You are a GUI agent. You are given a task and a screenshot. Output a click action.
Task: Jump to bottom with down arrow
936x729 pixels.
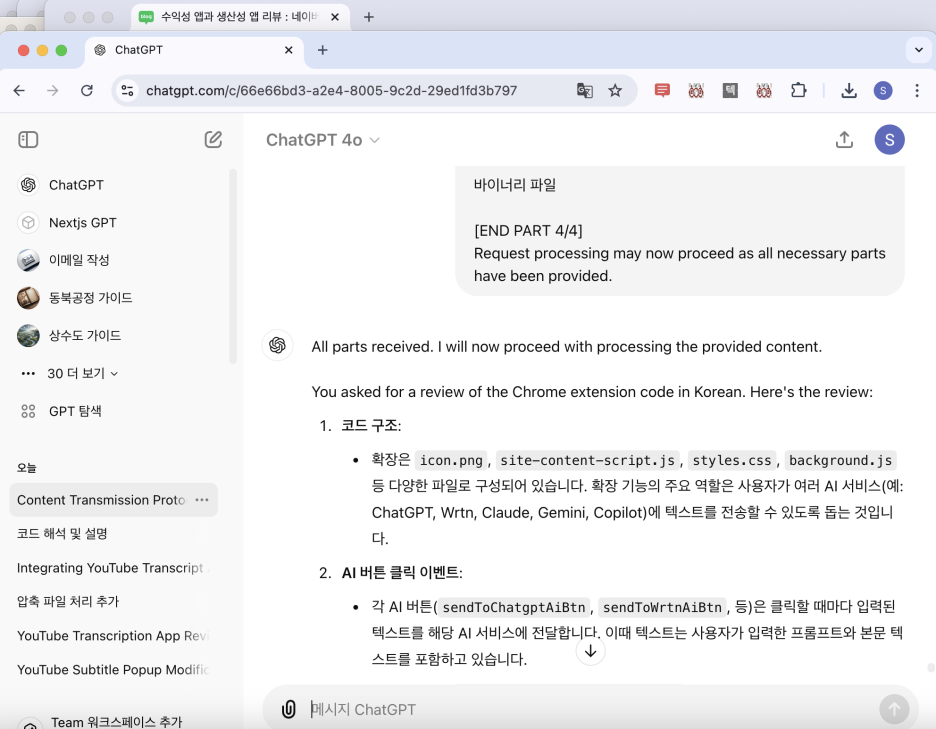point(590,651)
